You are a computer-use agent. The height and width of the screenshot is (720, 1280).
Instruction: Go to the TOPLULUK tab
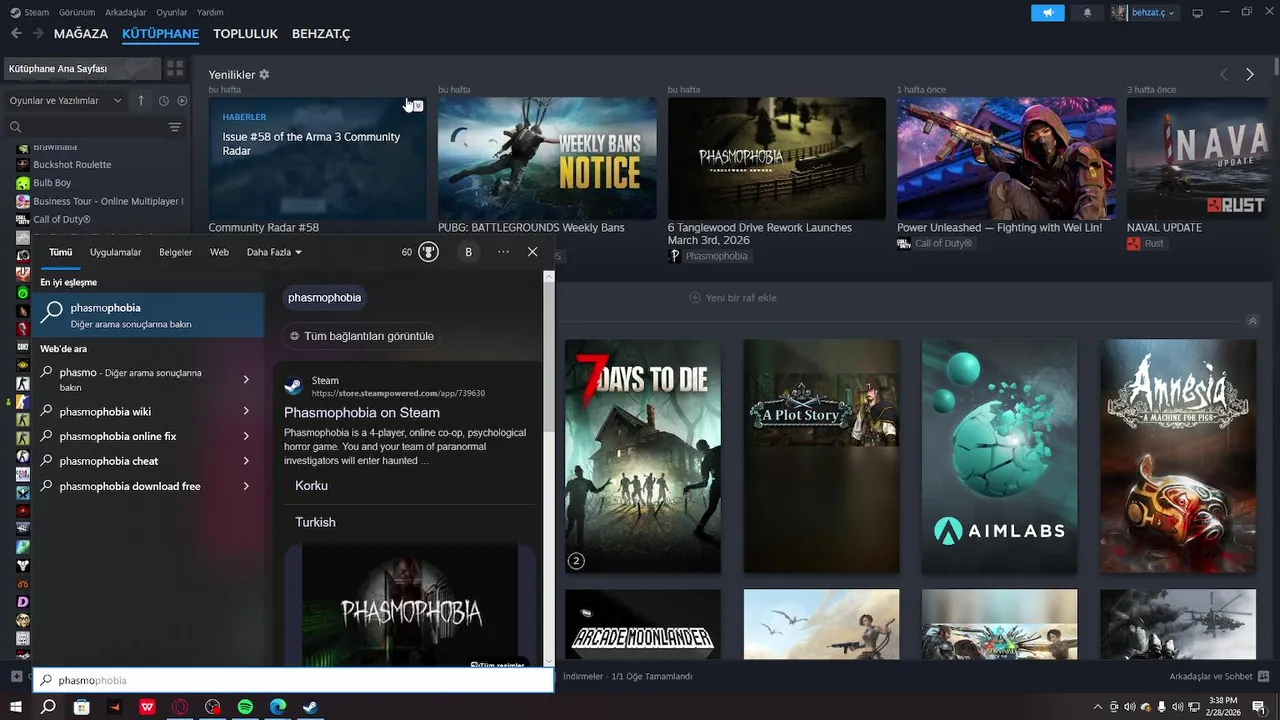pos(245,34)
